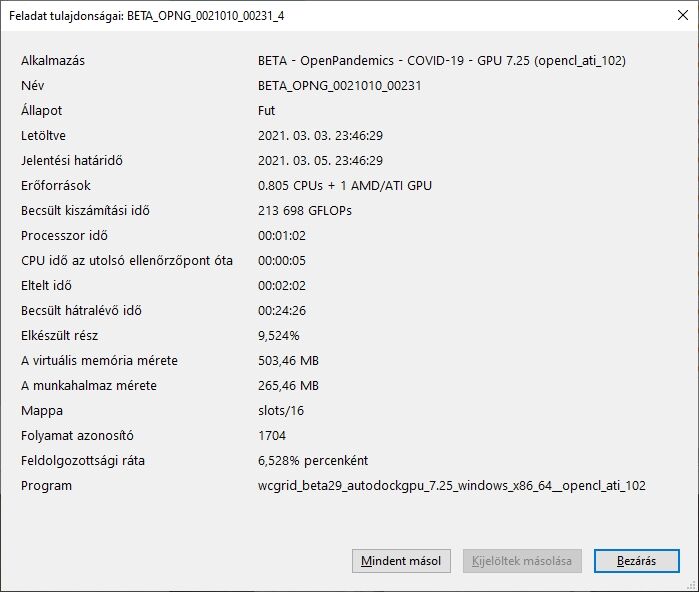The height and width of the screenshot is (592, 699).
Task: Select processor time 00:01:02
Action: (282, 235)
